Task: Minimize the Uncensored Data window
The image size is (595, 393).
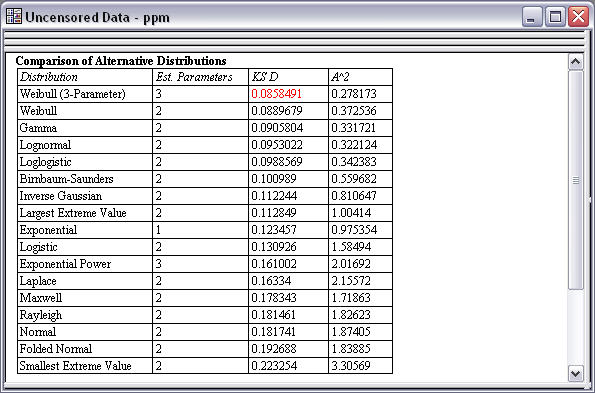Action: coord(532,17)
